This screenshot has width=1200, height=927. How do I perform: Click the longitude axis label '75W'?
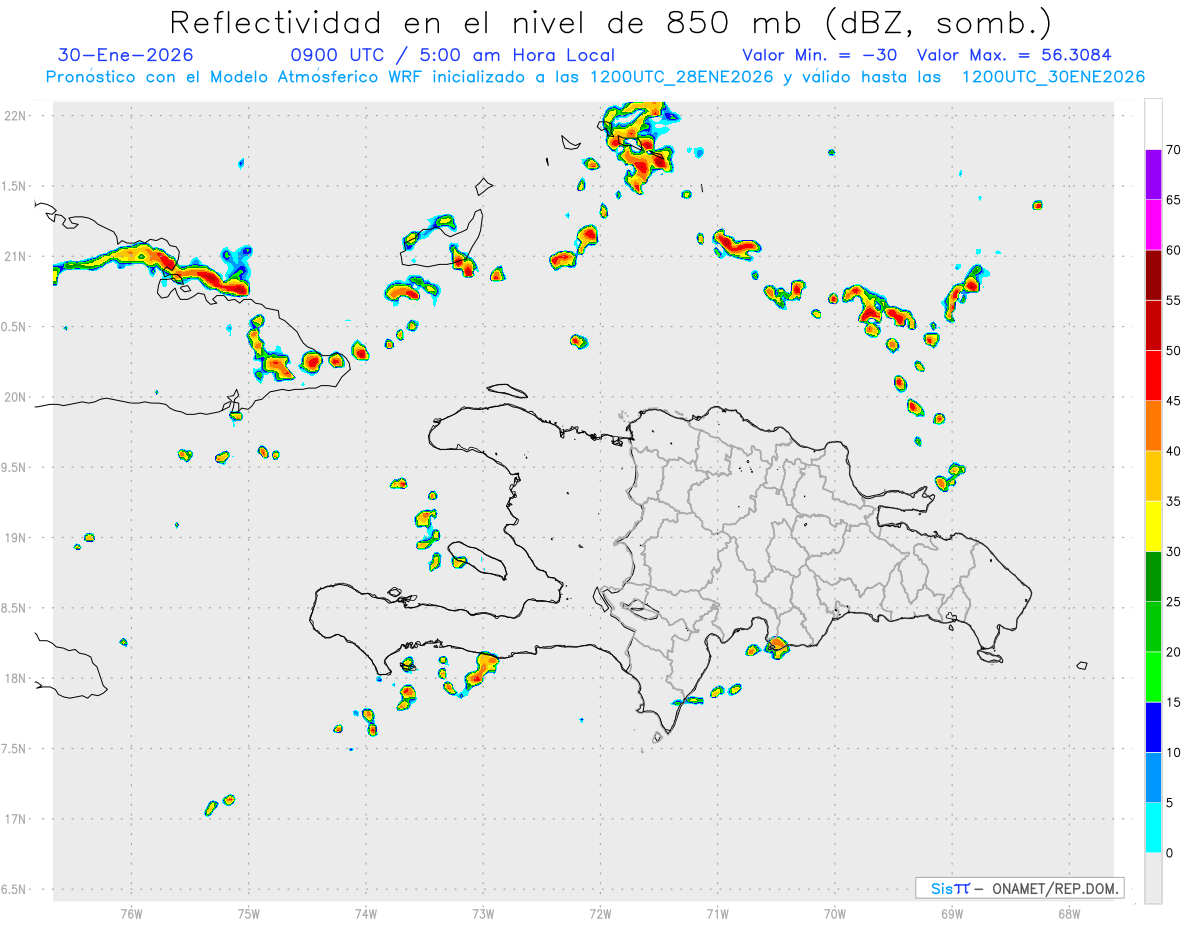249,914
